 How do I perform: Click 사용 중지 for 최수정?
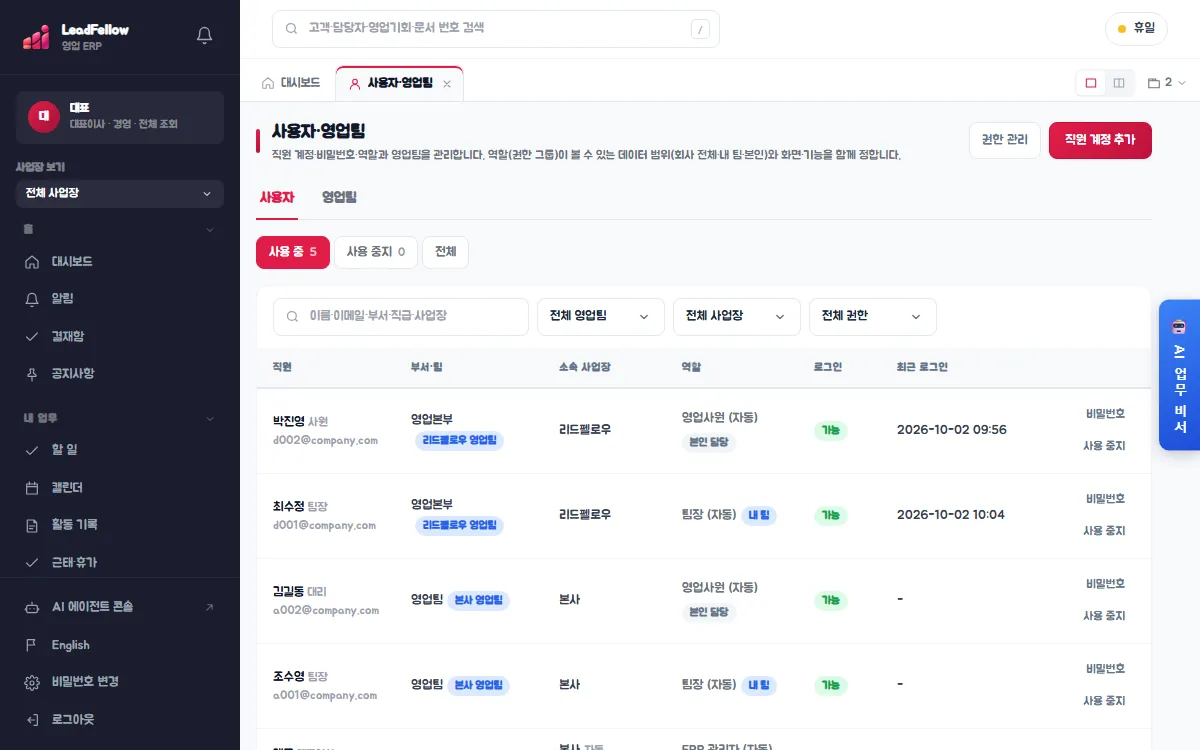click(x=1104, y=531)
